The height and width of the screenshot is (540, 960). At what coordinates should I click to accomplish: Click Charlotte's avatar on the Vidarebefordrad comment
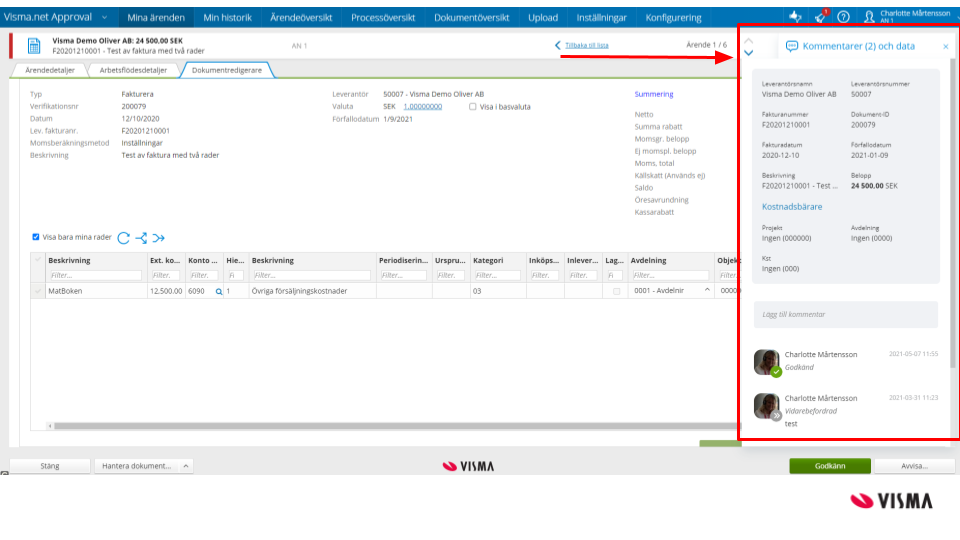(767, 406)
